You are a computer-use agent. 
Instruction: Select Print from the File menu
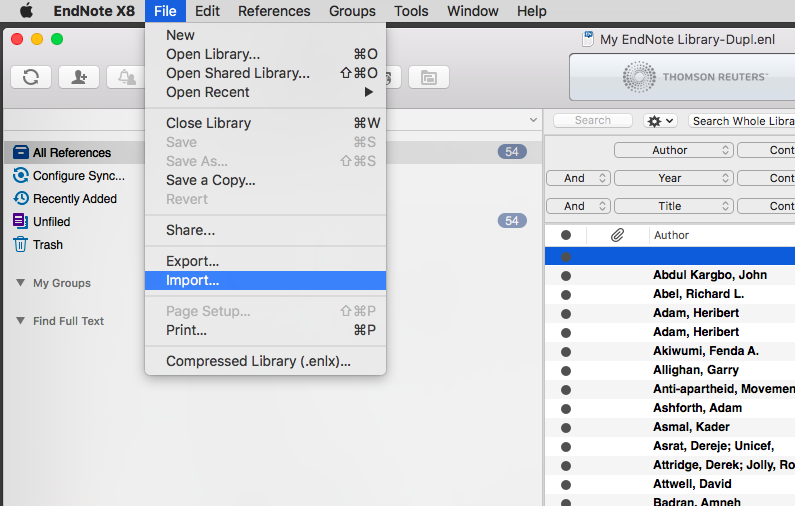(265, 330)
